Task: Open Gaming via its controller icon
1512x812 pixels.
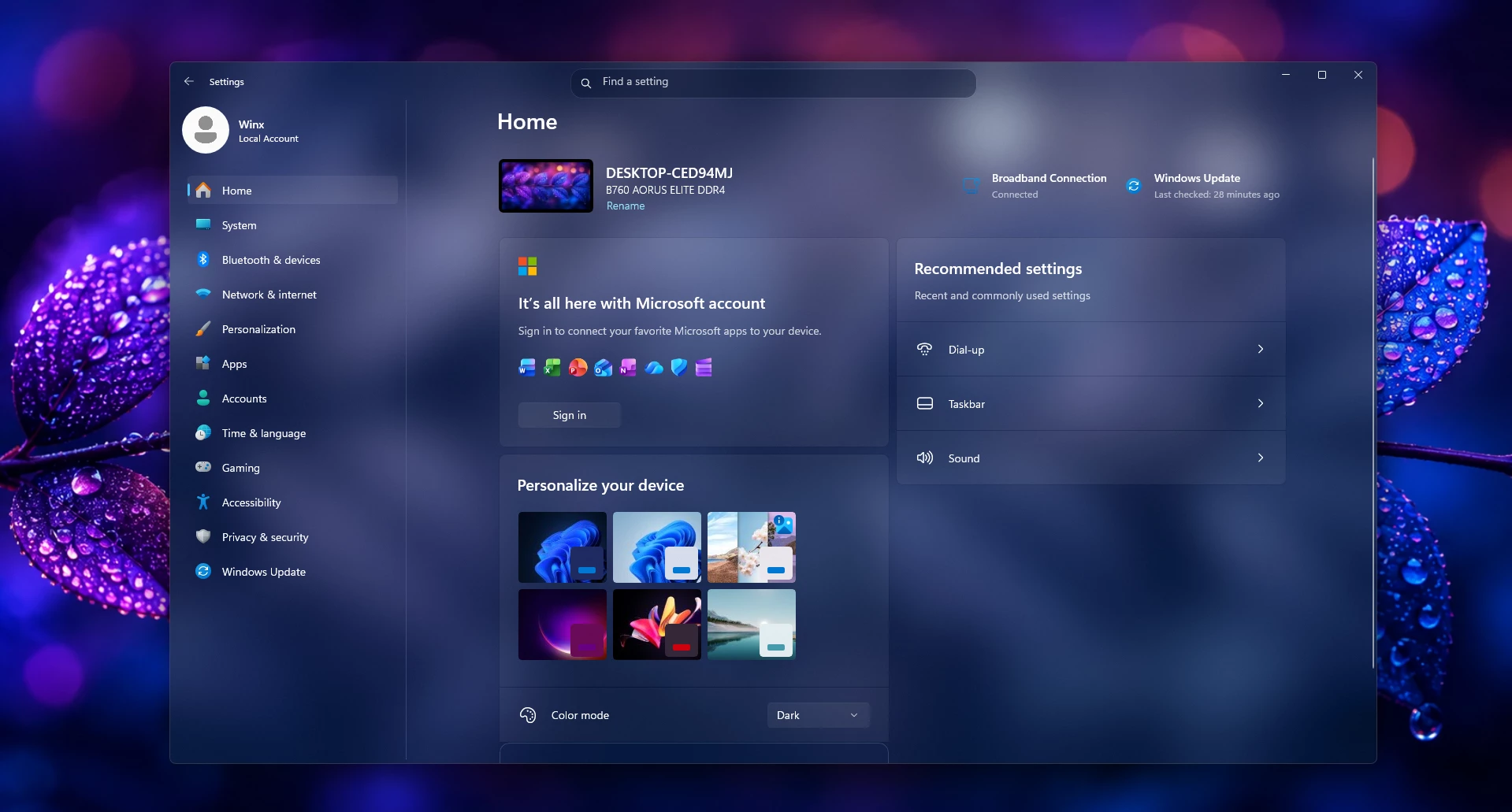Action: point(203,467)
